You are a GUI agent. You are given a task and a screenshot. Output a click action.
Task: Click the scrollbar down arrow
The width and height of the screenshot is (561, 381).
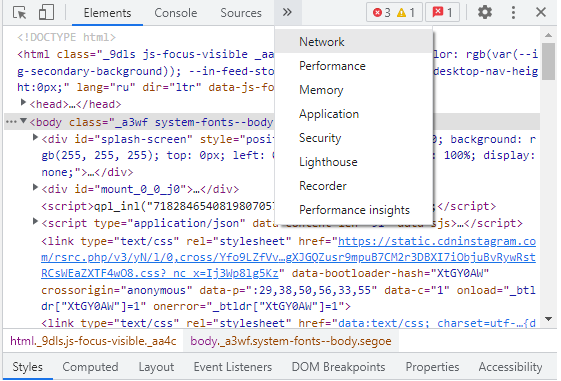point(548,319)
